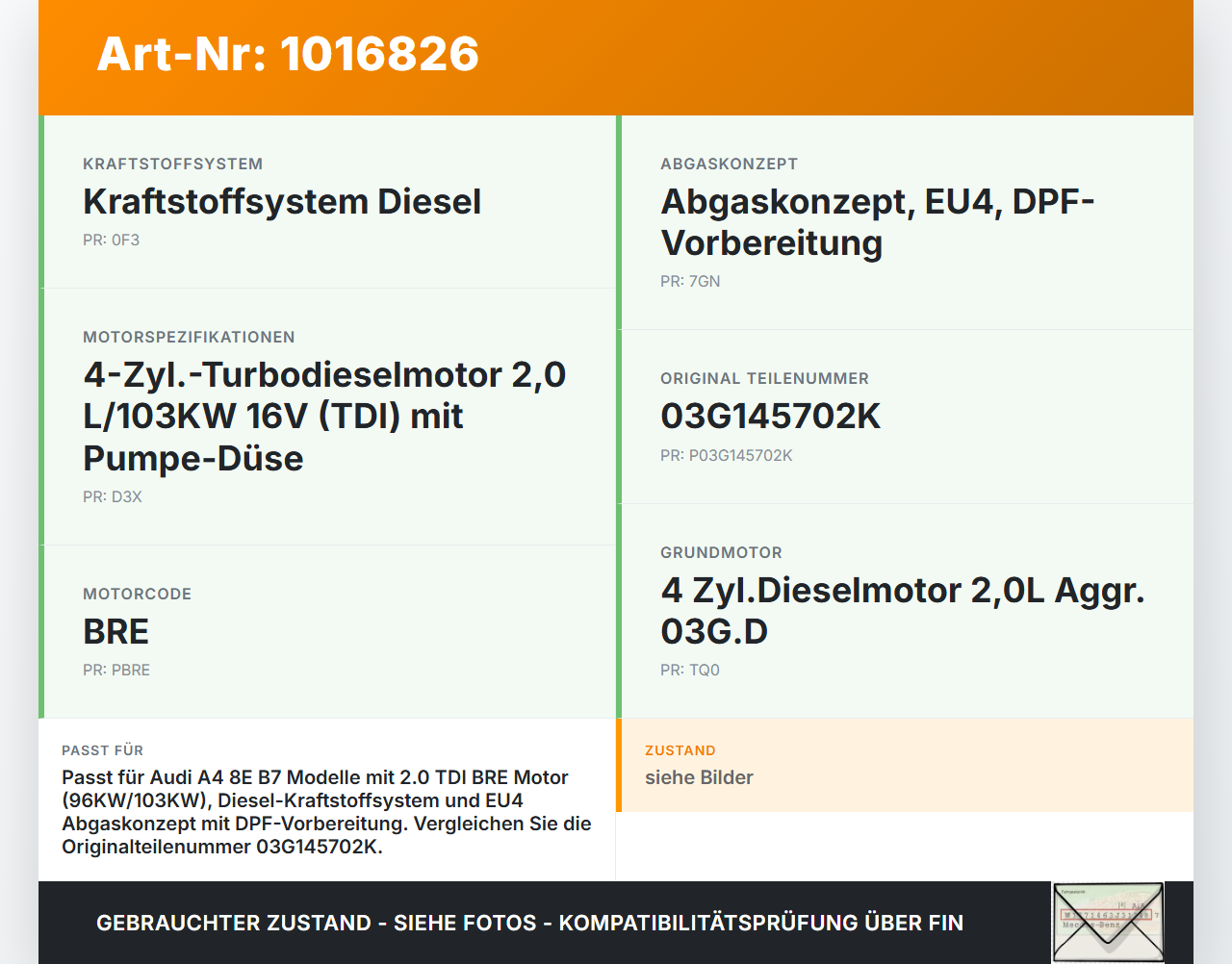This screenshot has width=1232, height=964.
Task: Select the PASST FÜR label
Action: [103, 750]
